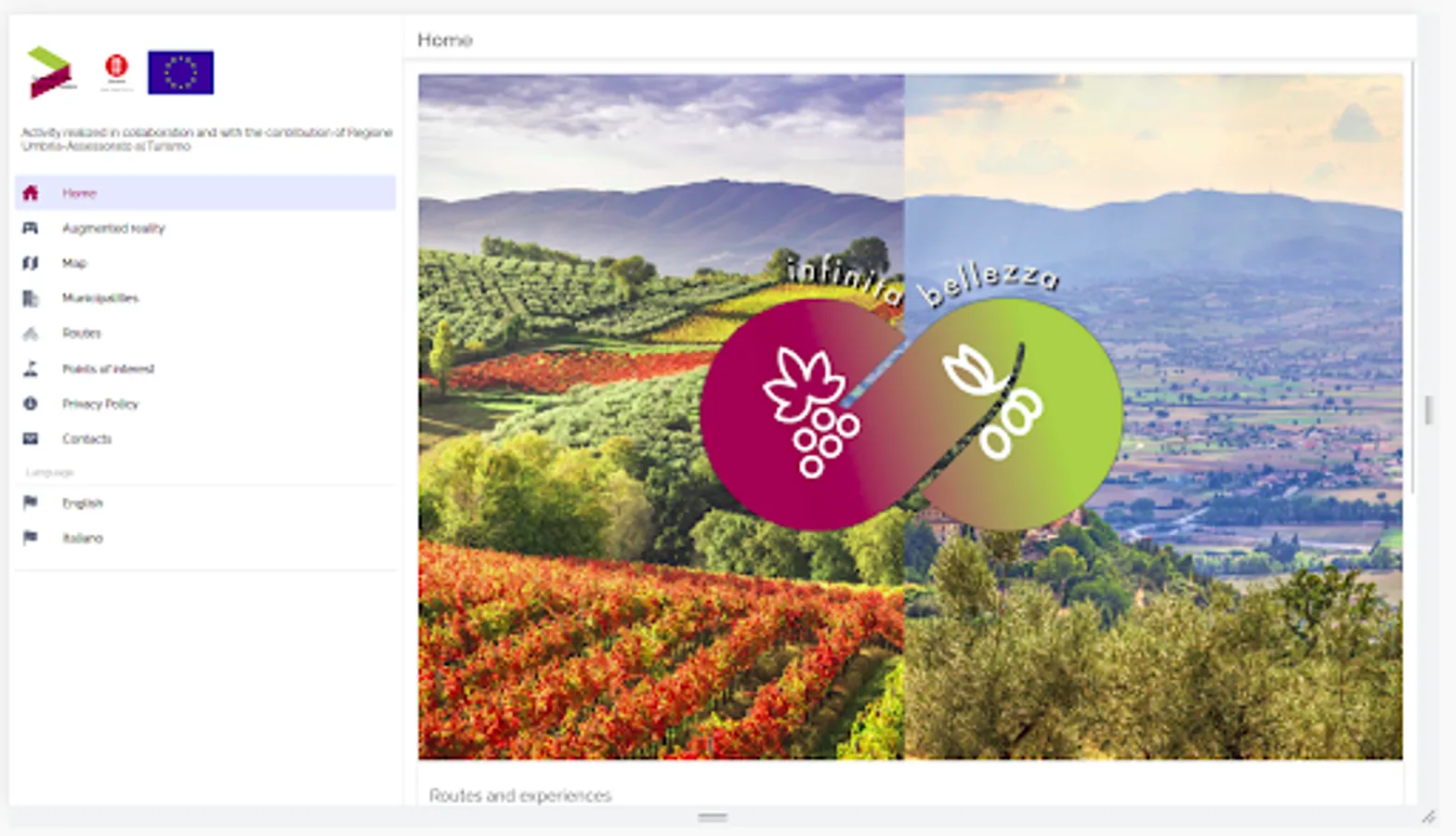Click the Privacy Policy info icon
This screenshot has width=1456, height=836.
click(31, 404)
